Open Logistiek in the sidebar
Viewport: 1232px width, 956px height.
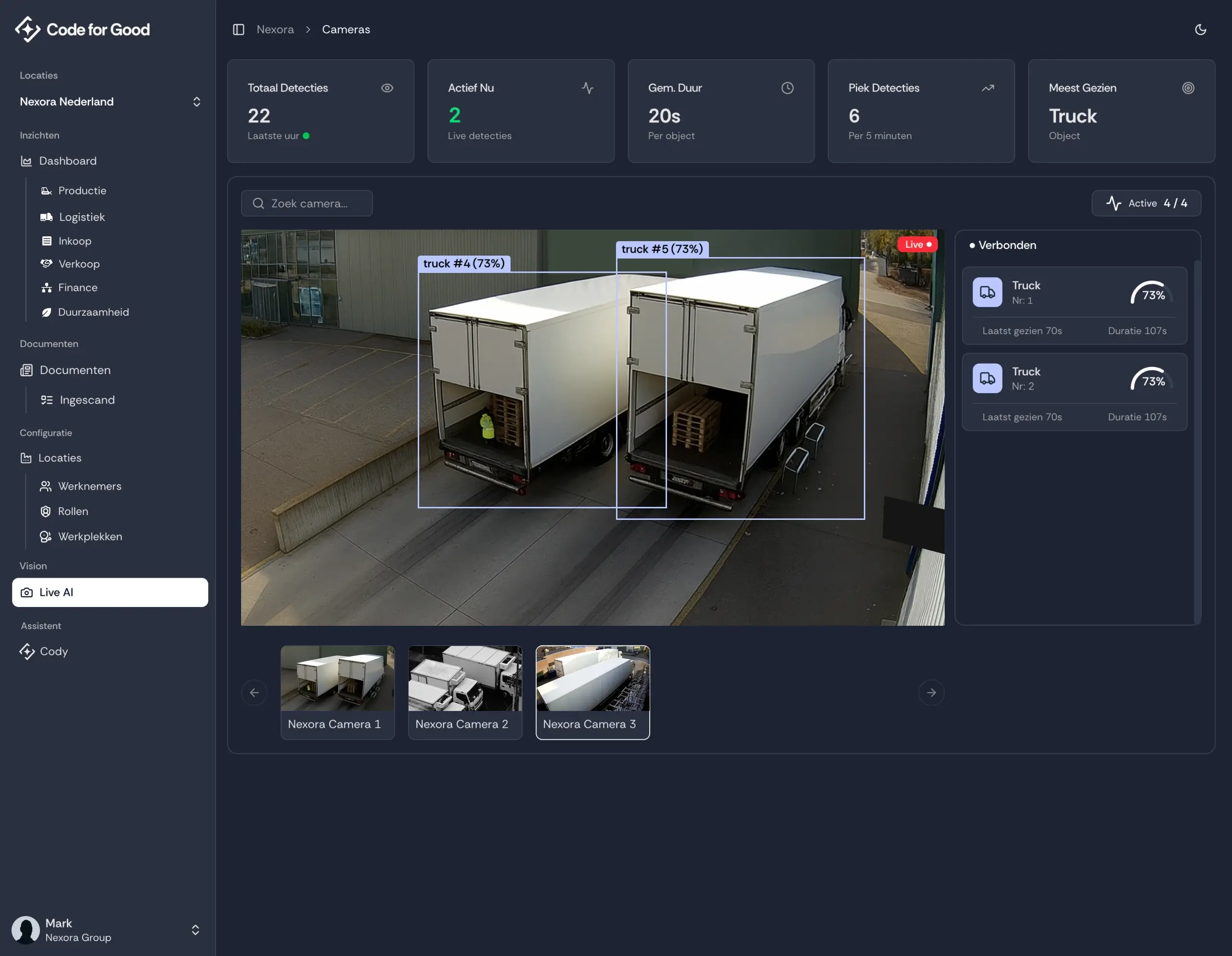[x=82, y=217]
